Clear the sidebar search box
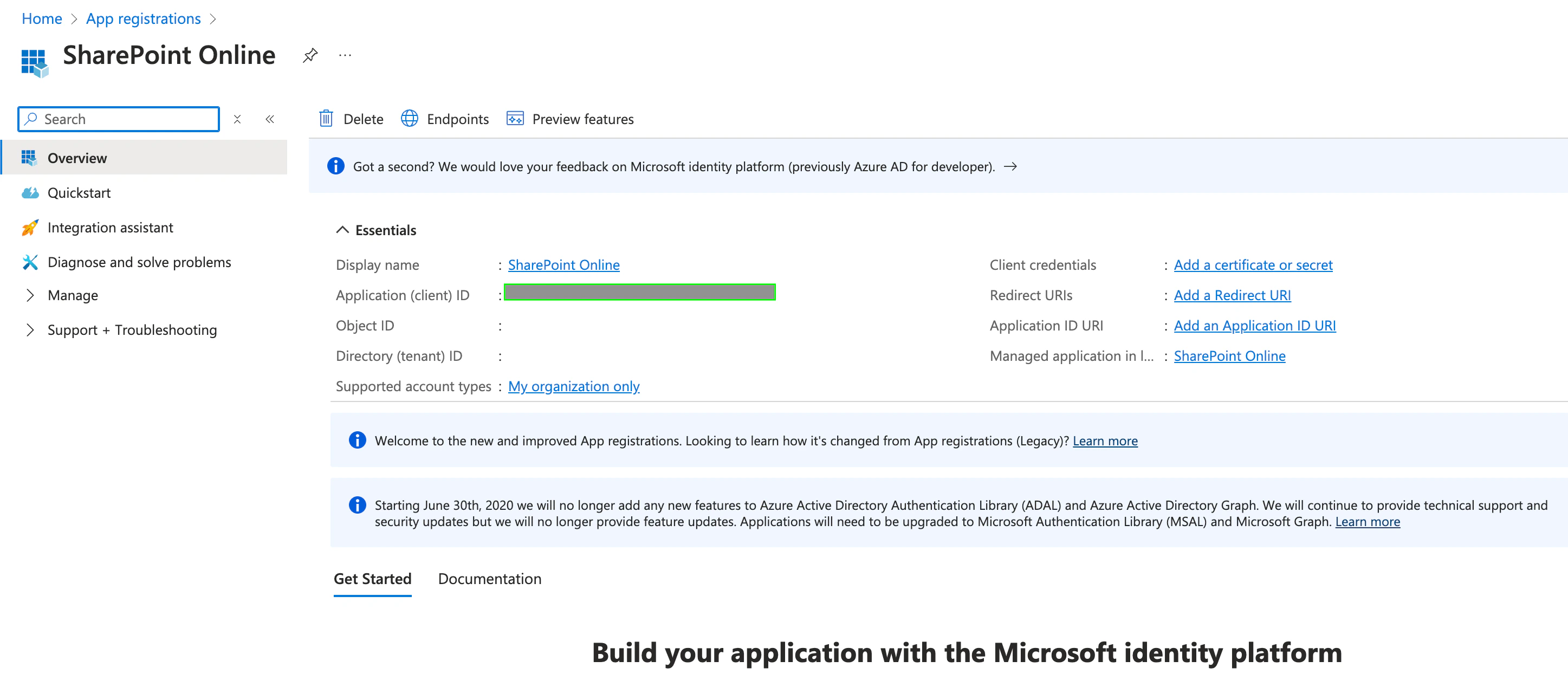The height and width of the screenshot is (674, 1568). tap(237, 119)
